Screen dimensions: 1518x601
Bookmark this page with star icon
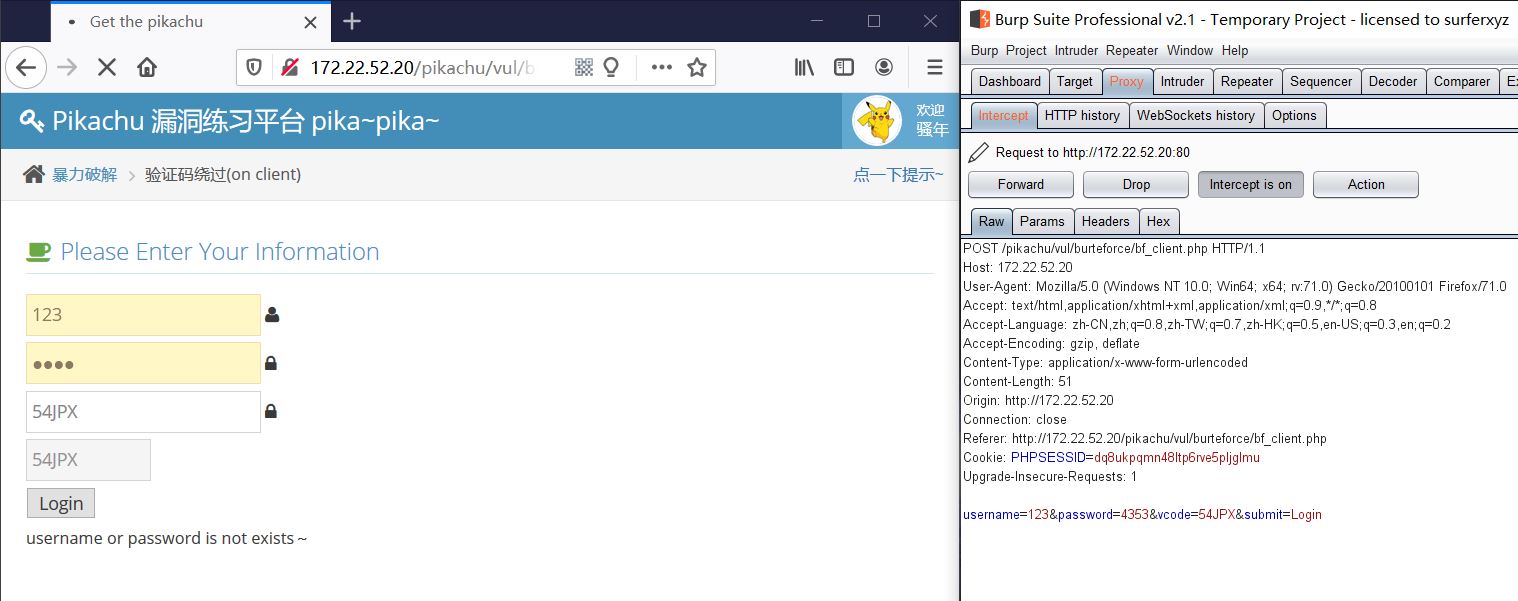click(x=697, y=68)
